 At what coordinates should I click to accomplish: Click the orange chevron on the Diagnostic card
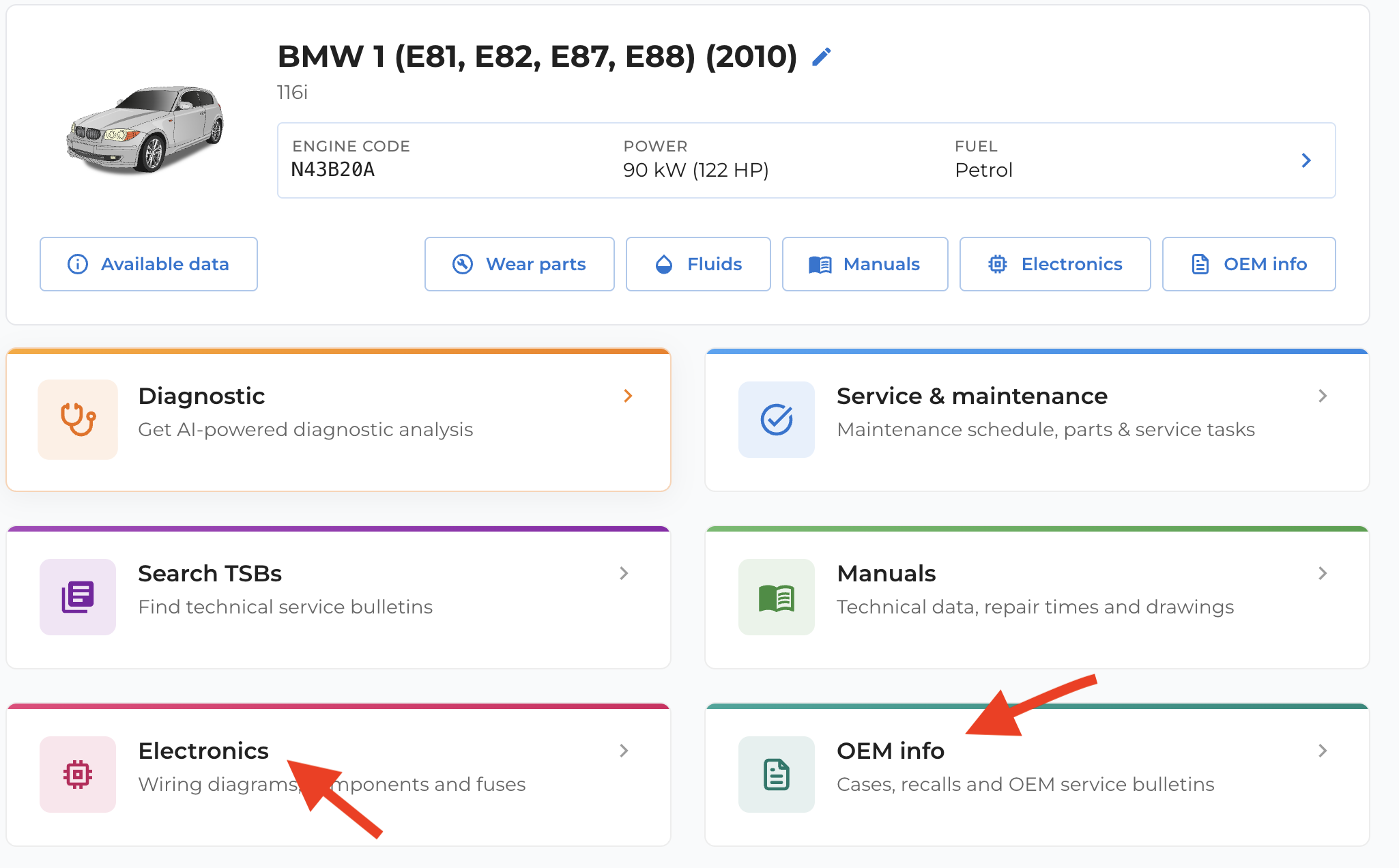pos(628,396)
